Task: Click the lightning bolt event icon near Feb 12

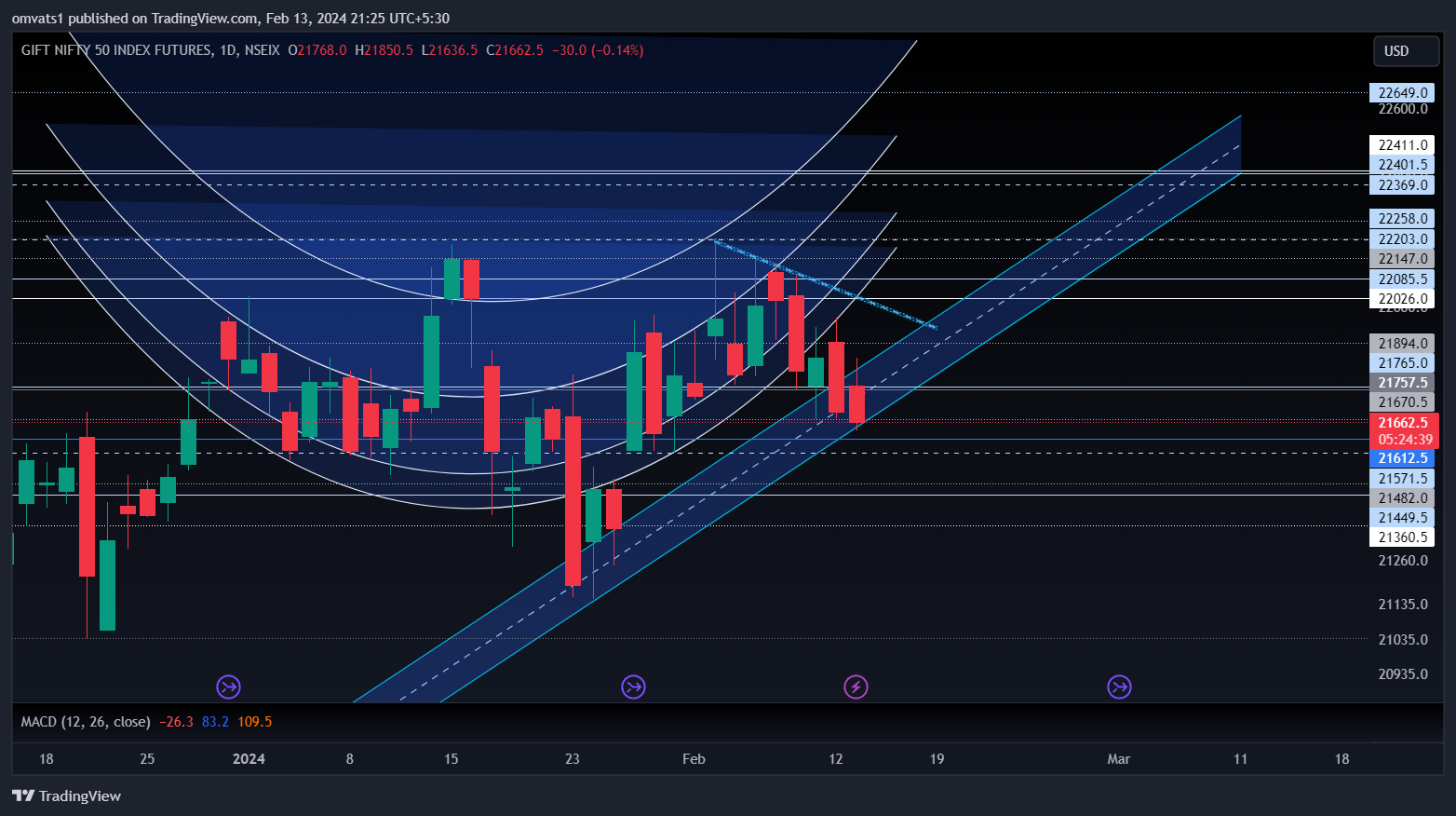Action: click(x=856, y=687)
